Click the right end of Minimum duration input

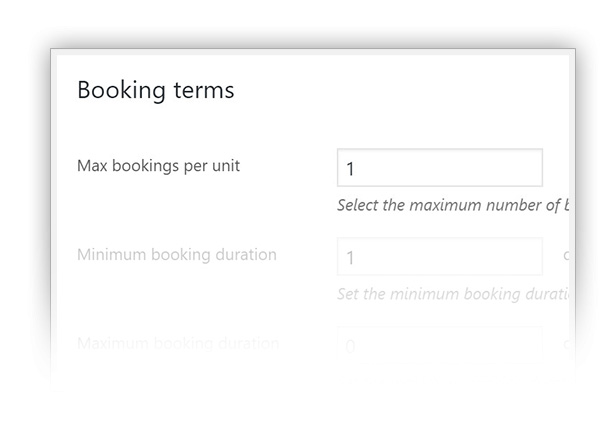tap(534, 256)
